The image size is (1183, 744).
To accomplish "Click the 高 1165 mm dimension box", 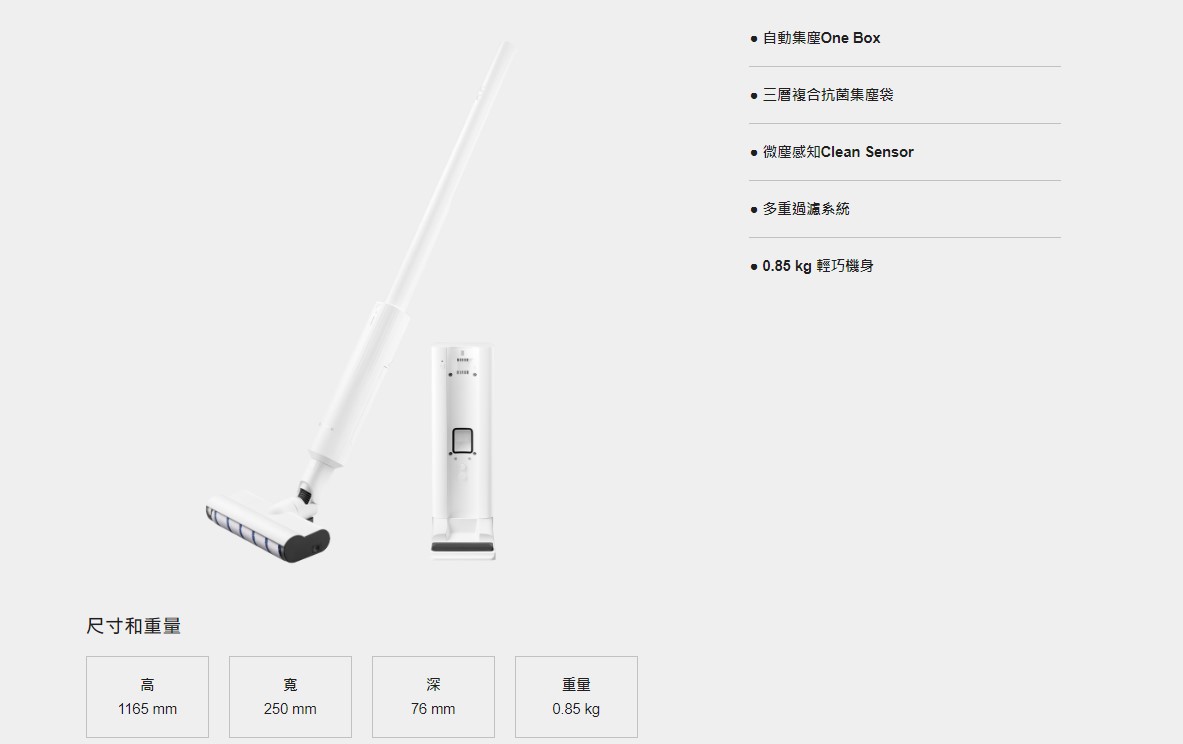I will point(147,696).
